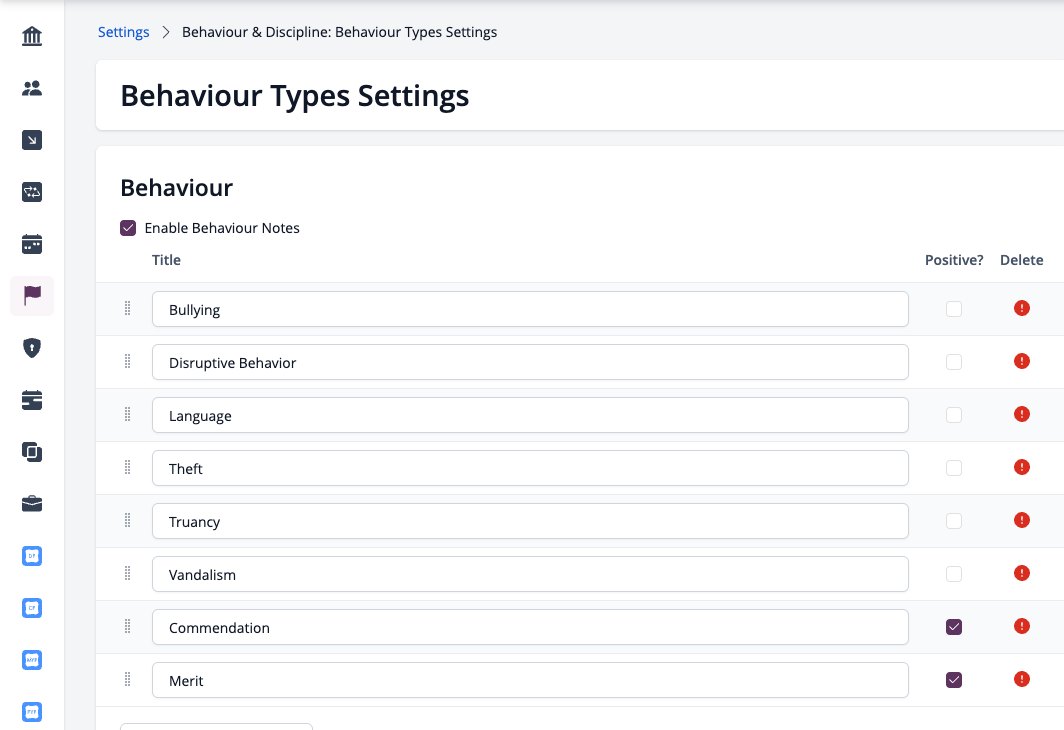Delete the Language behaviour type
The width and height of the screenshot is (1064, 730).
coord(1021,415)
